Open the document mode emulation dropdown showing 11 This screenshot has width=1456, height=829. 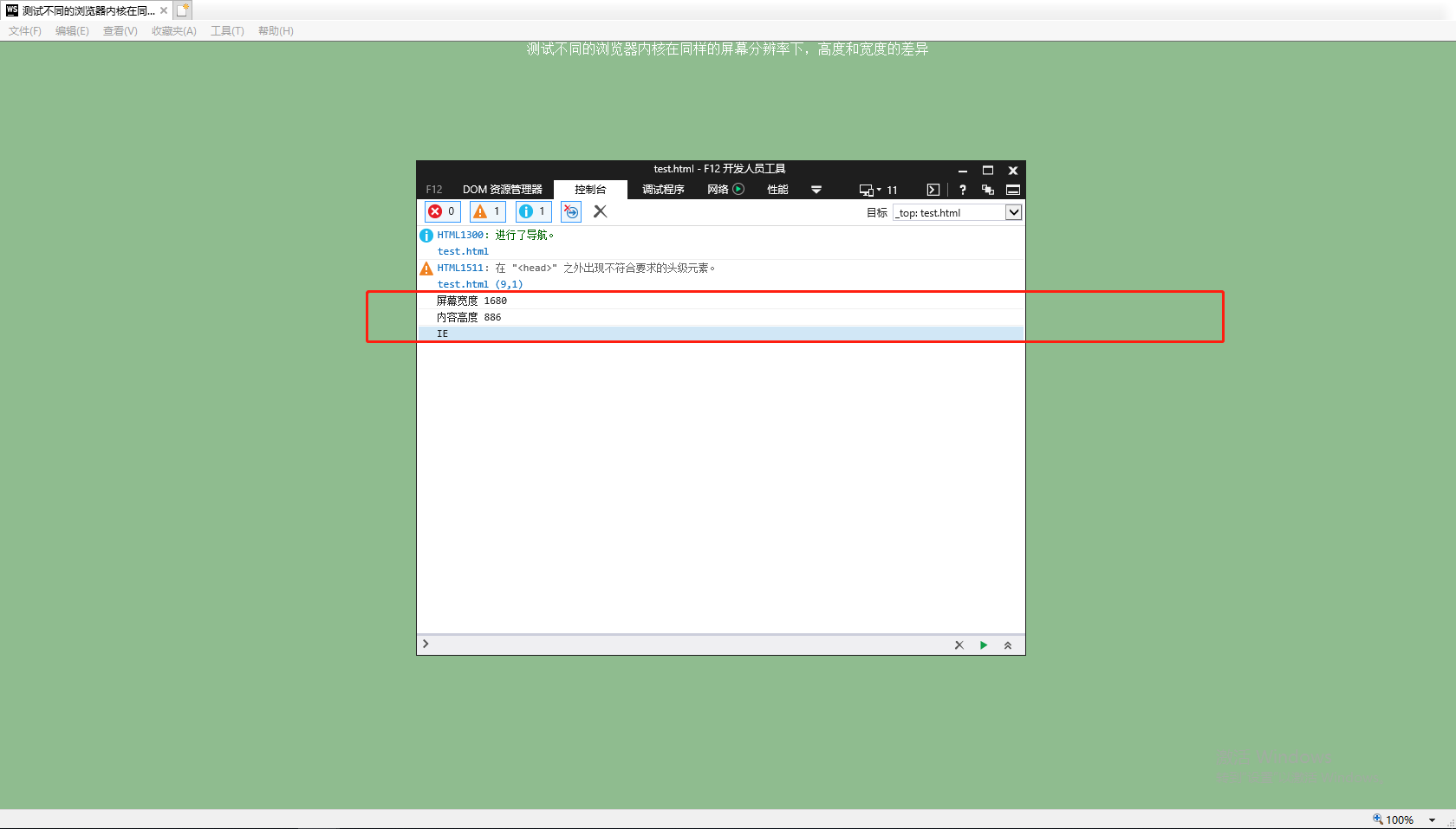pyautogui.click(x=878, y=190)
